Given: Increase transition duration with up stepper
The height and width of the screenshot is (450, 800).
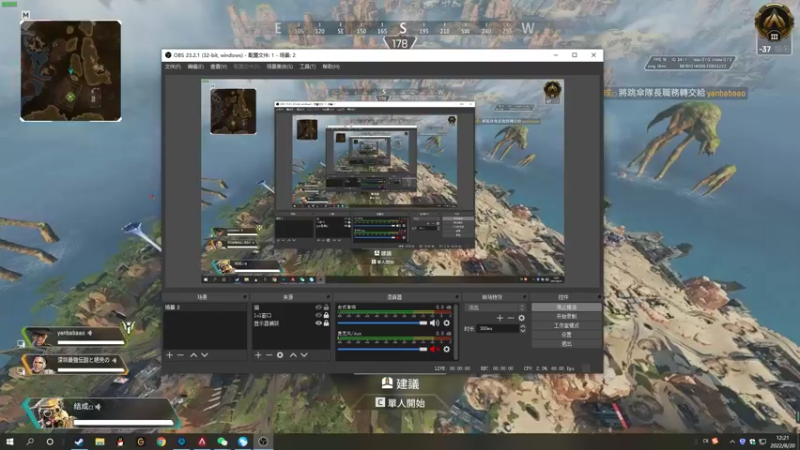Looking at the screenshot, I should click(522, 327).
